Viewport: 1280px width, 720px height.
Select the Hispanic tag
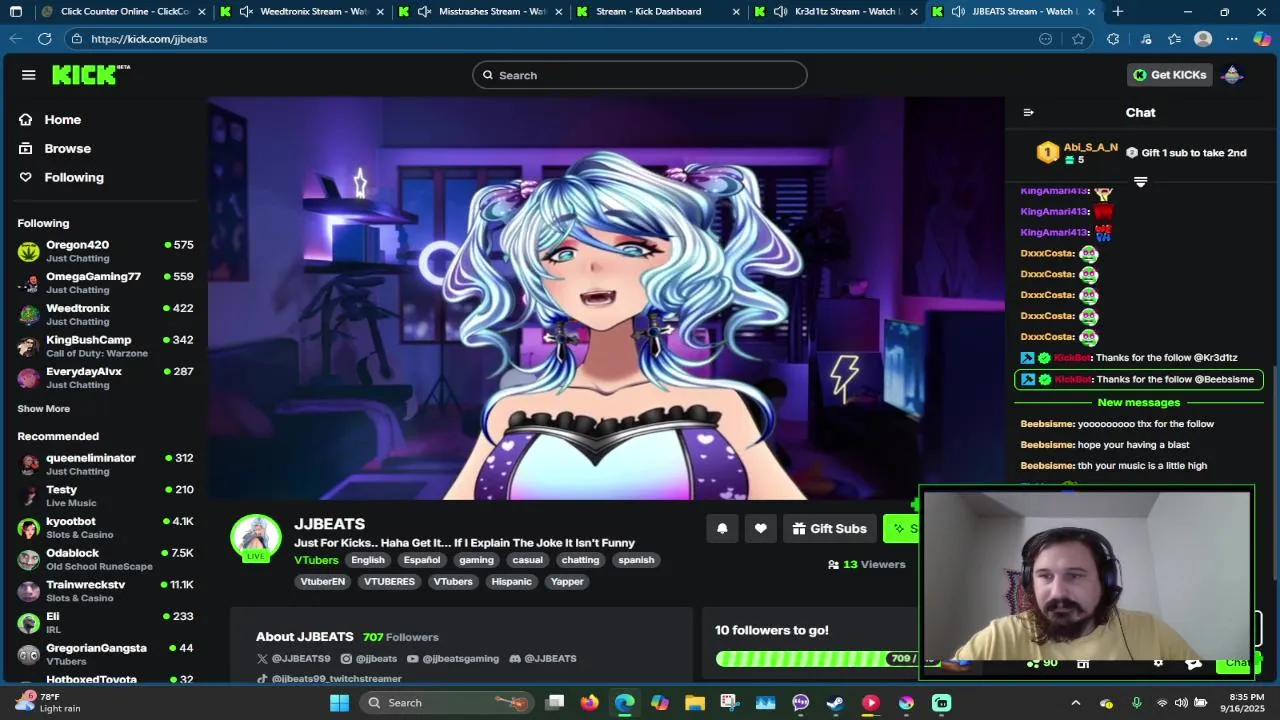point(511,582)
